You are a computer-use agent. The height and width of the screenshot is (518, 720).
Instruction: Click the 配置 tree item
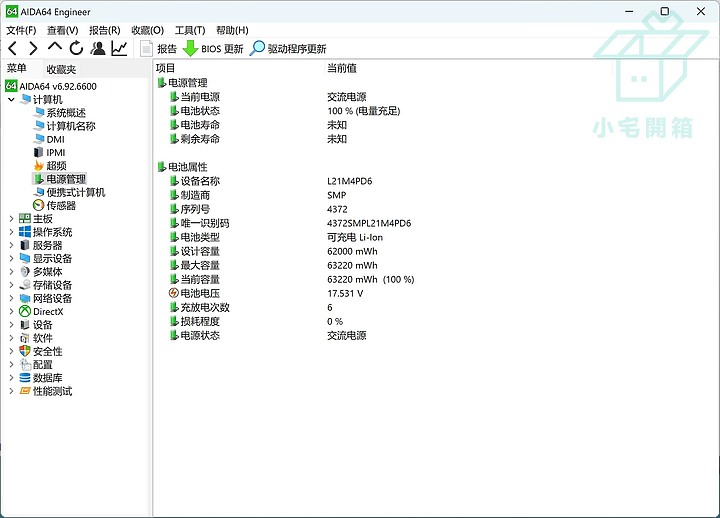(36, 365)
